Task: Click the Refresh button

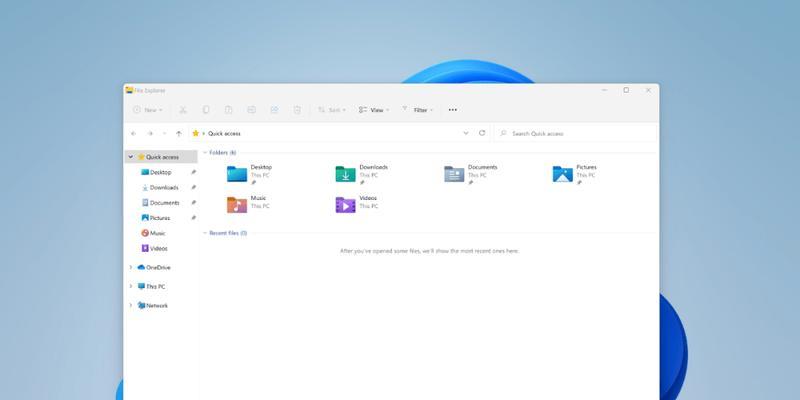Action: [x=482, y=133]
